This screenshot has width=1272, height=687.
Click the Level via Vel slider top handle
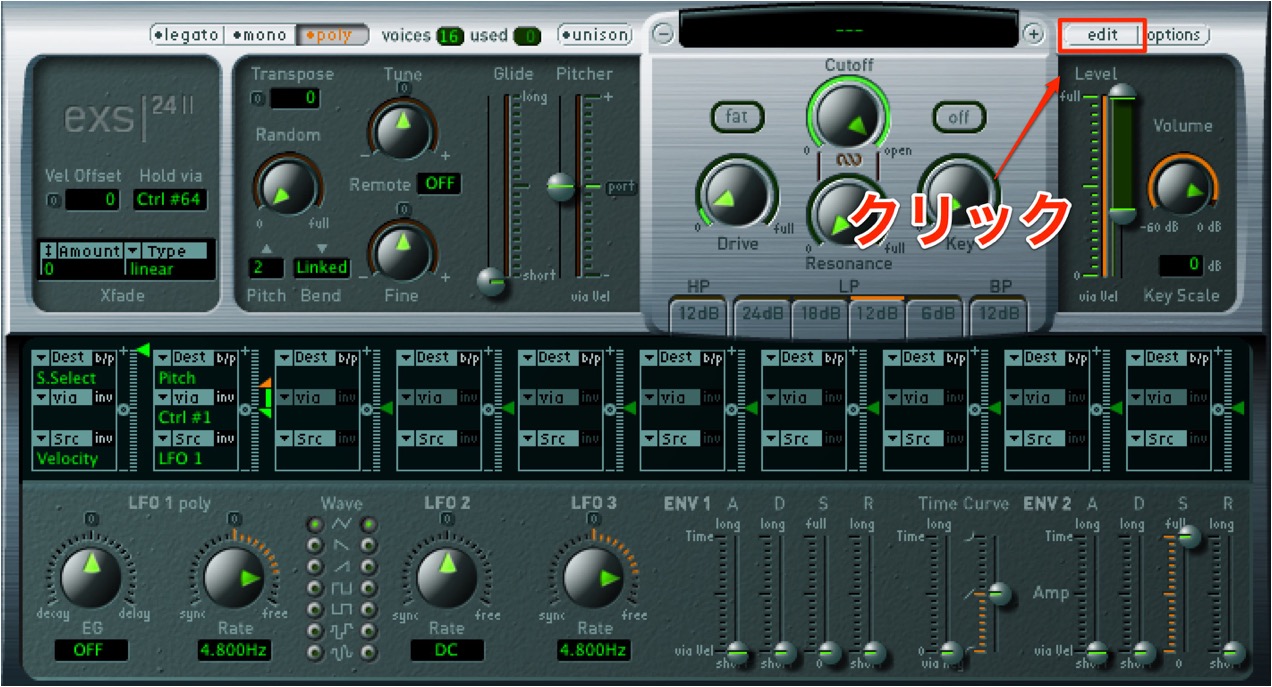(1121, 91)
